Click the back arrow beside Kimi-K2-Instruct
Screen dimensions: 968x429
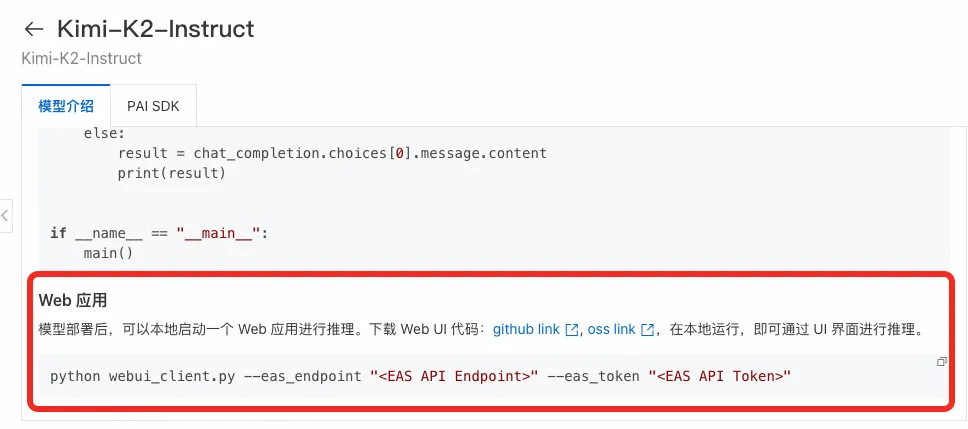pos(34,29)
